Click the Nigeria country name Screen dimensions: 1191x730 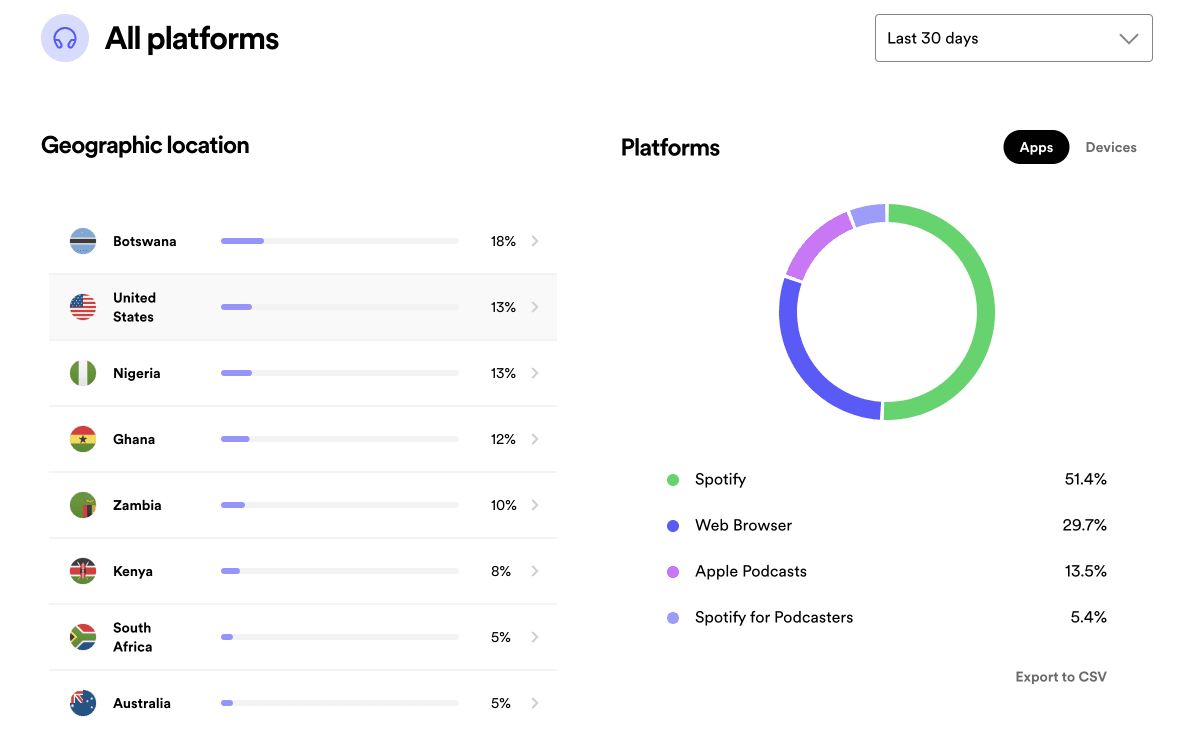click(137, 373)
